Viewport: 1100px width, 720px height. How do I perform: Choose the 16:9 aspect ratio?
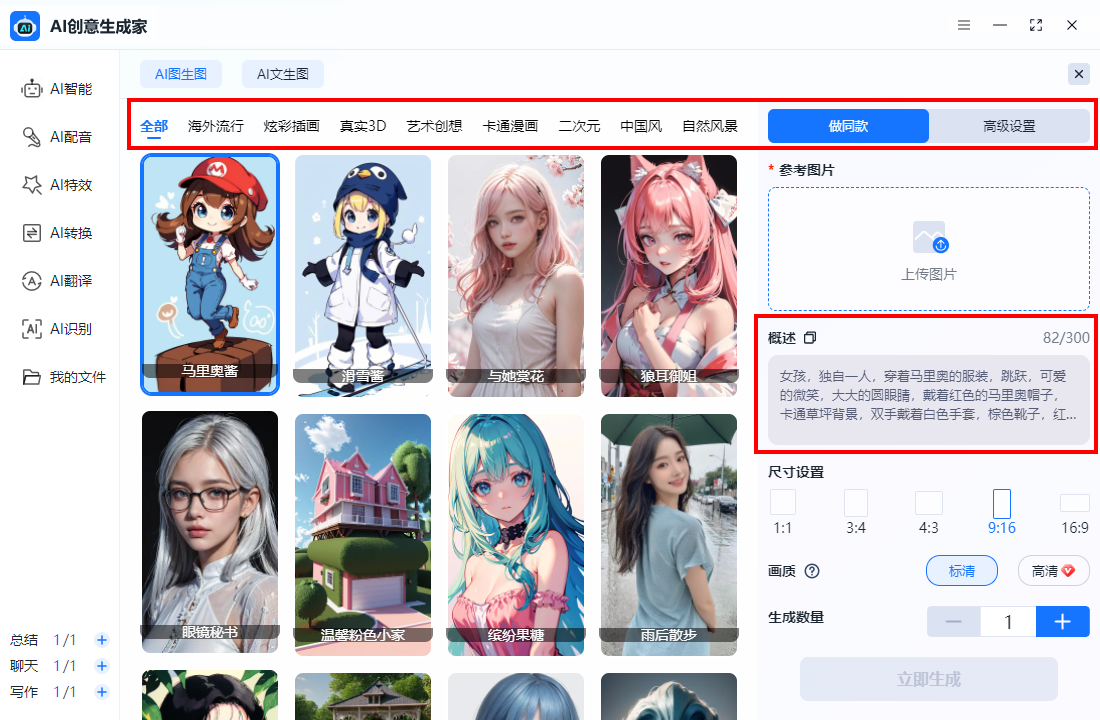point(1075,513)
